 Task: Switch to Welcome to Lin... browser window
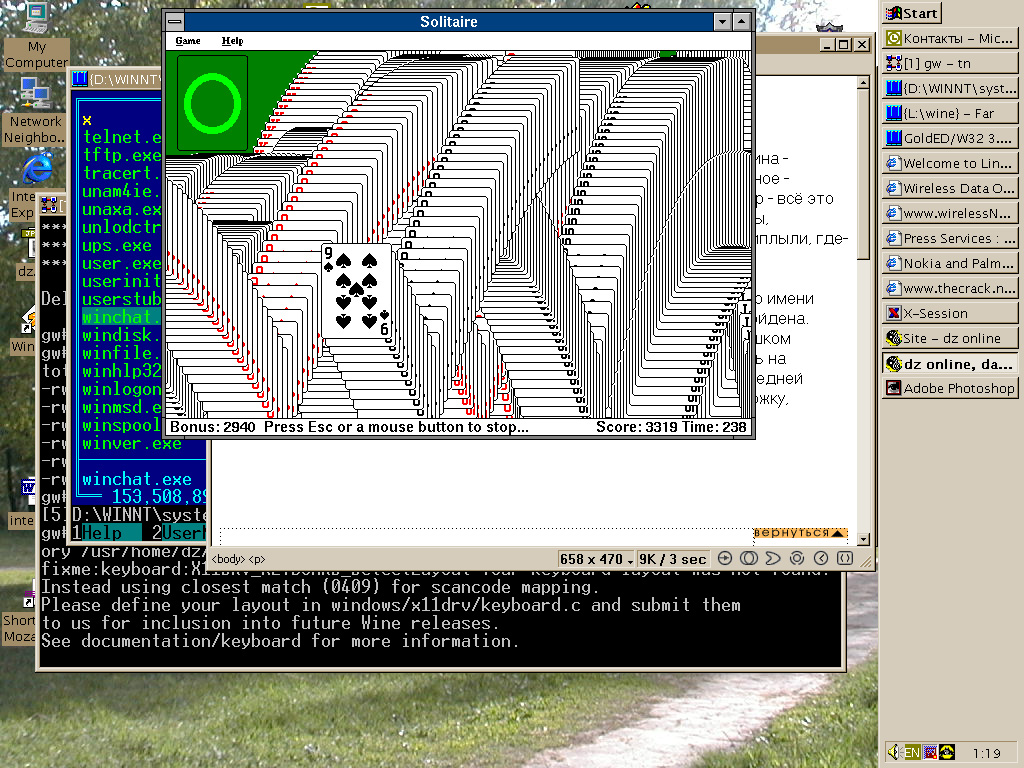[950, 163]
